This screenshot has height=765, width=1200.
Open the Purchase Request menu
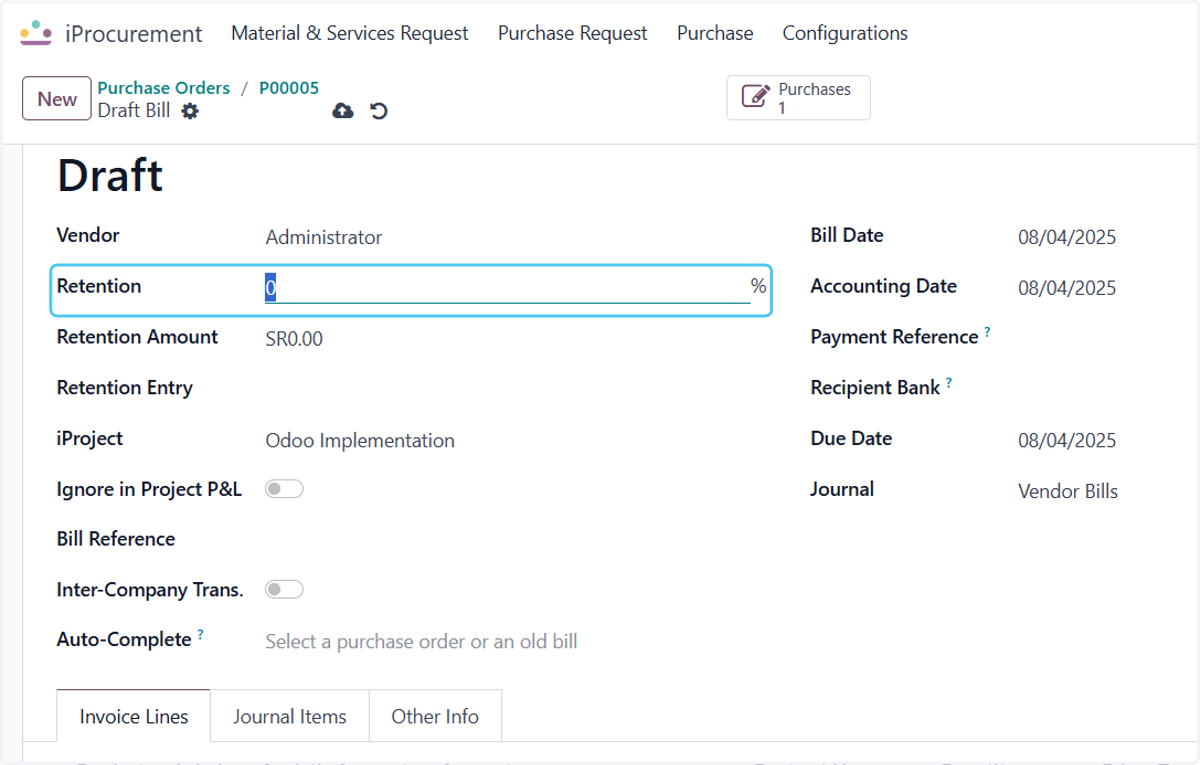573,33
